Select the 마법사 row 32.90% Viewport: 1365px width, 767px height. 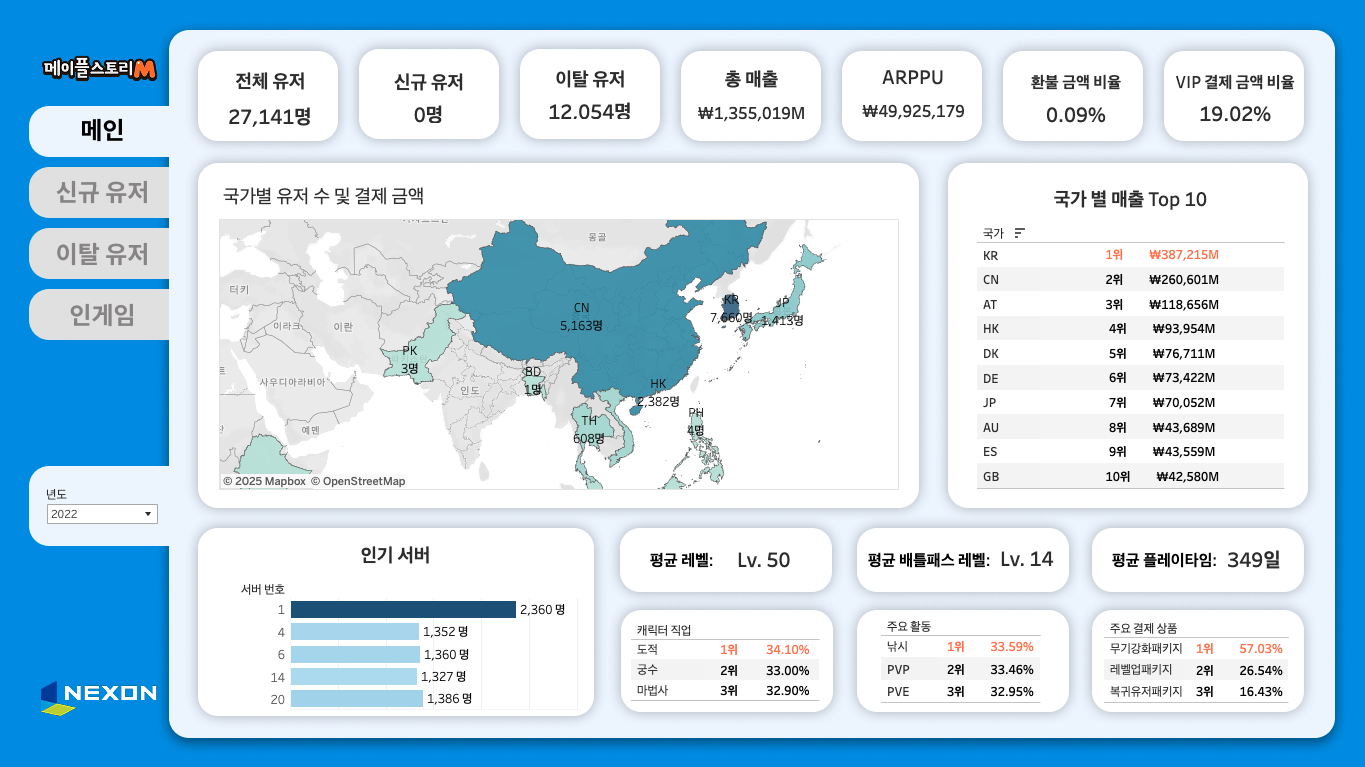click(727, 690)
